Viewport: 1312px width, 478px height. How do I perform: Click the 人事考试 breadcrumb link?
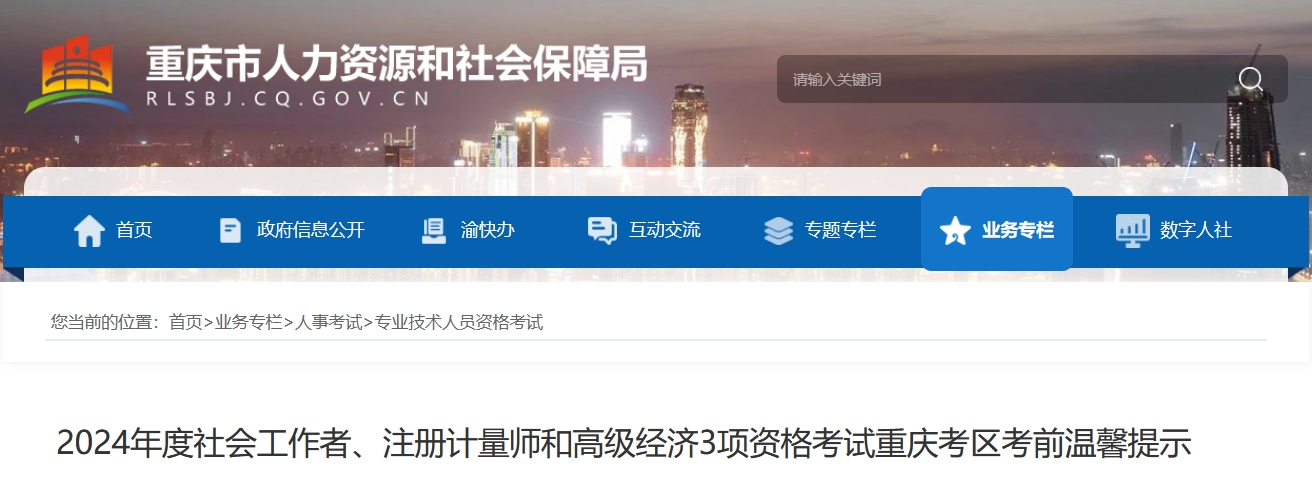click(x=328, y=322)
